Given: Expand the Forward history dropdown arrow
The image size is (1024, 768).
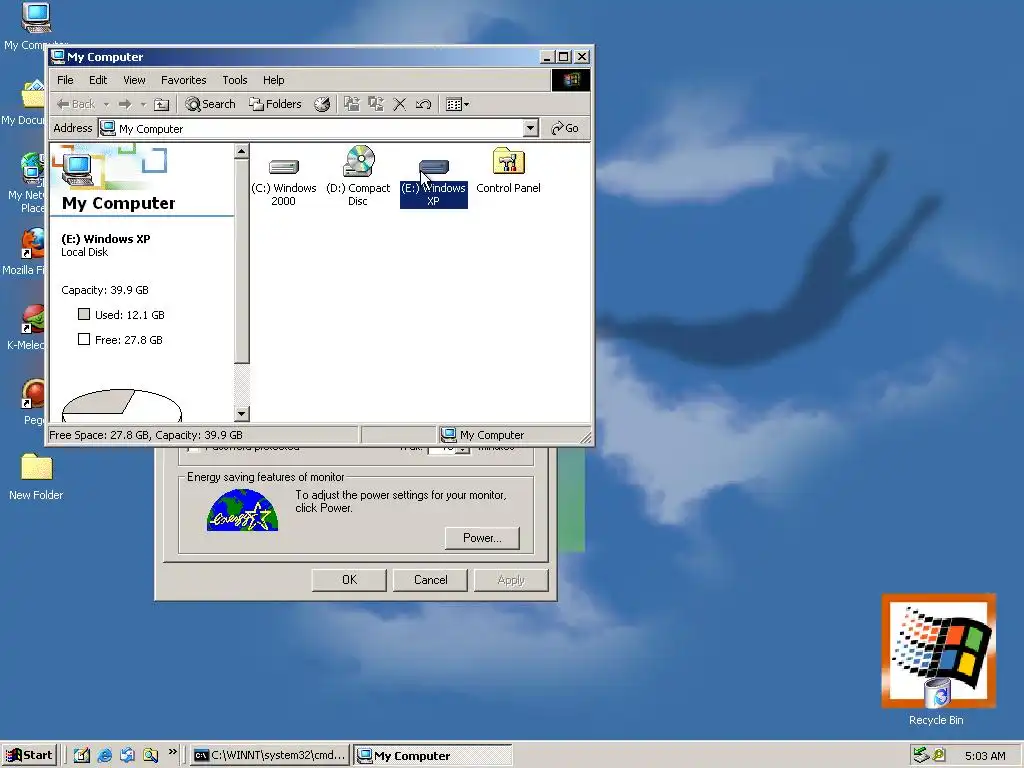Looking at the screenshot, I should [143, 104].
